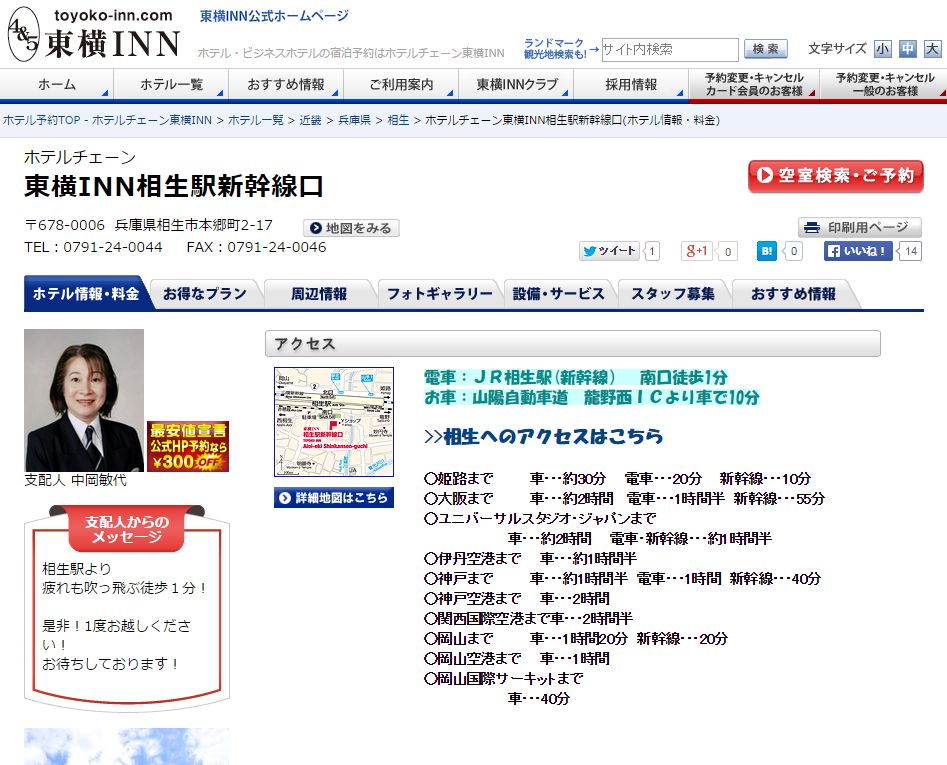Open the ご利用案内 menu
The width and height of the screenshot is (947, 765).
pos(401,85)
